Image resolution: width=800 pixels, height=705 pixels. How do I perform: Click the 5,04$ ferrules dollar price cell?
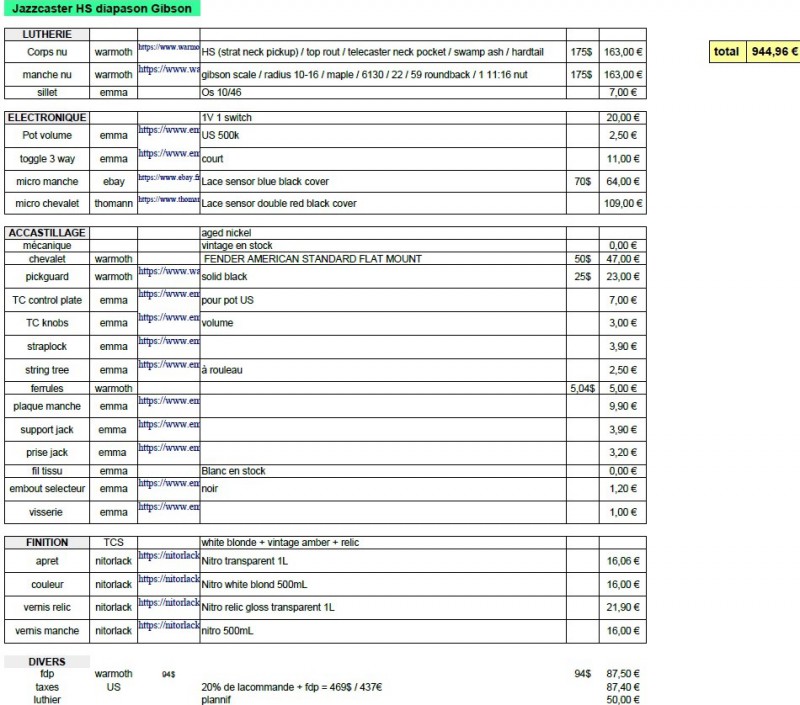click(x=582, y=388)
